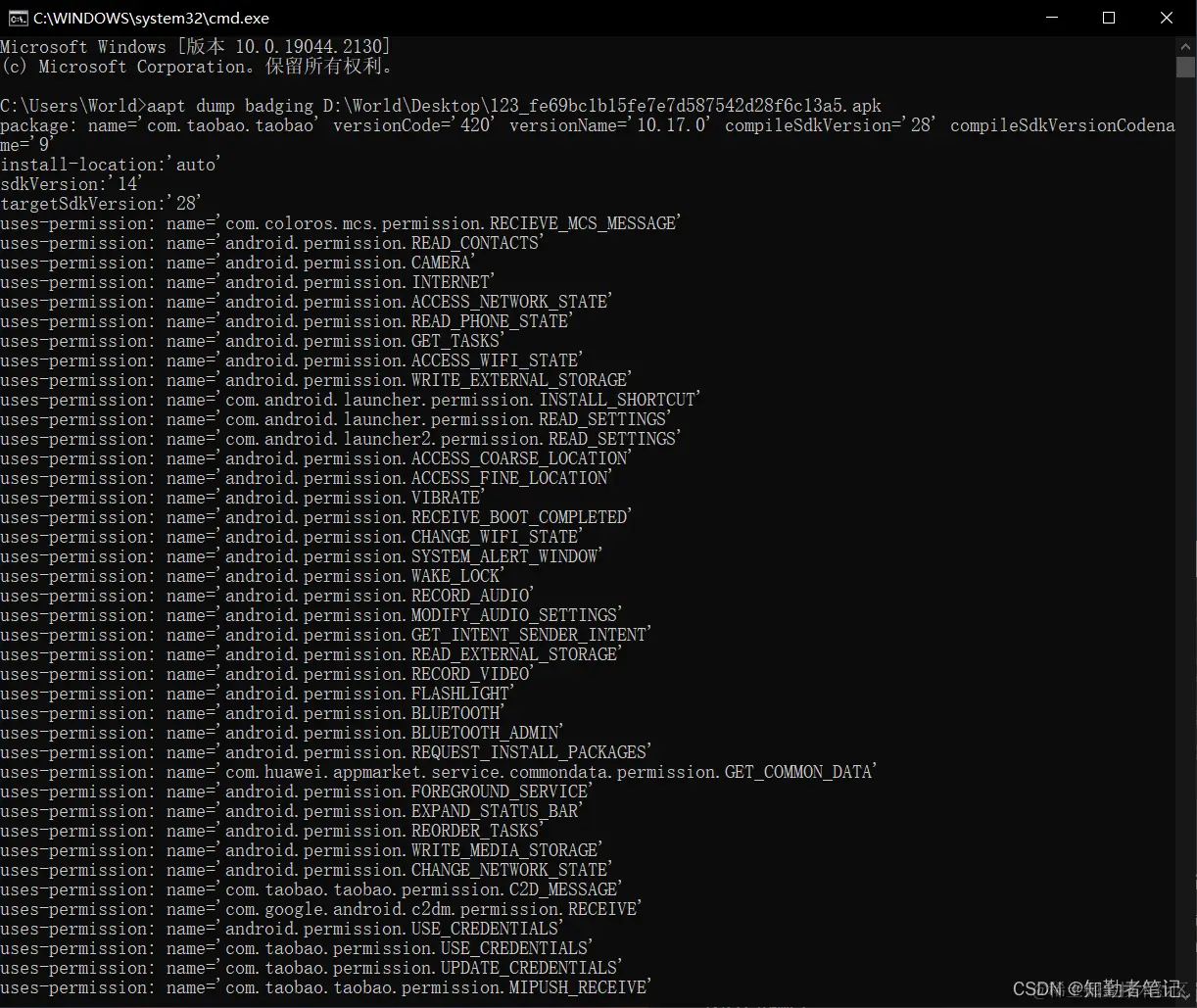Click the BLUETOOTH_ADMIN permission line
Screen dimensions: 1197x1008
(282, 733)
